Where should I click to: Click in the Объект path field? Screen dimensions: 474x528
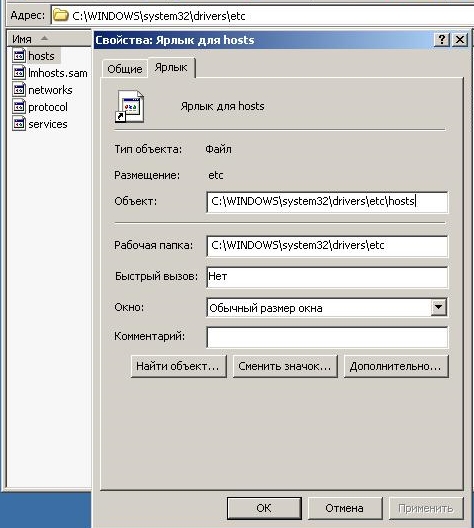(x=327, y=202)
